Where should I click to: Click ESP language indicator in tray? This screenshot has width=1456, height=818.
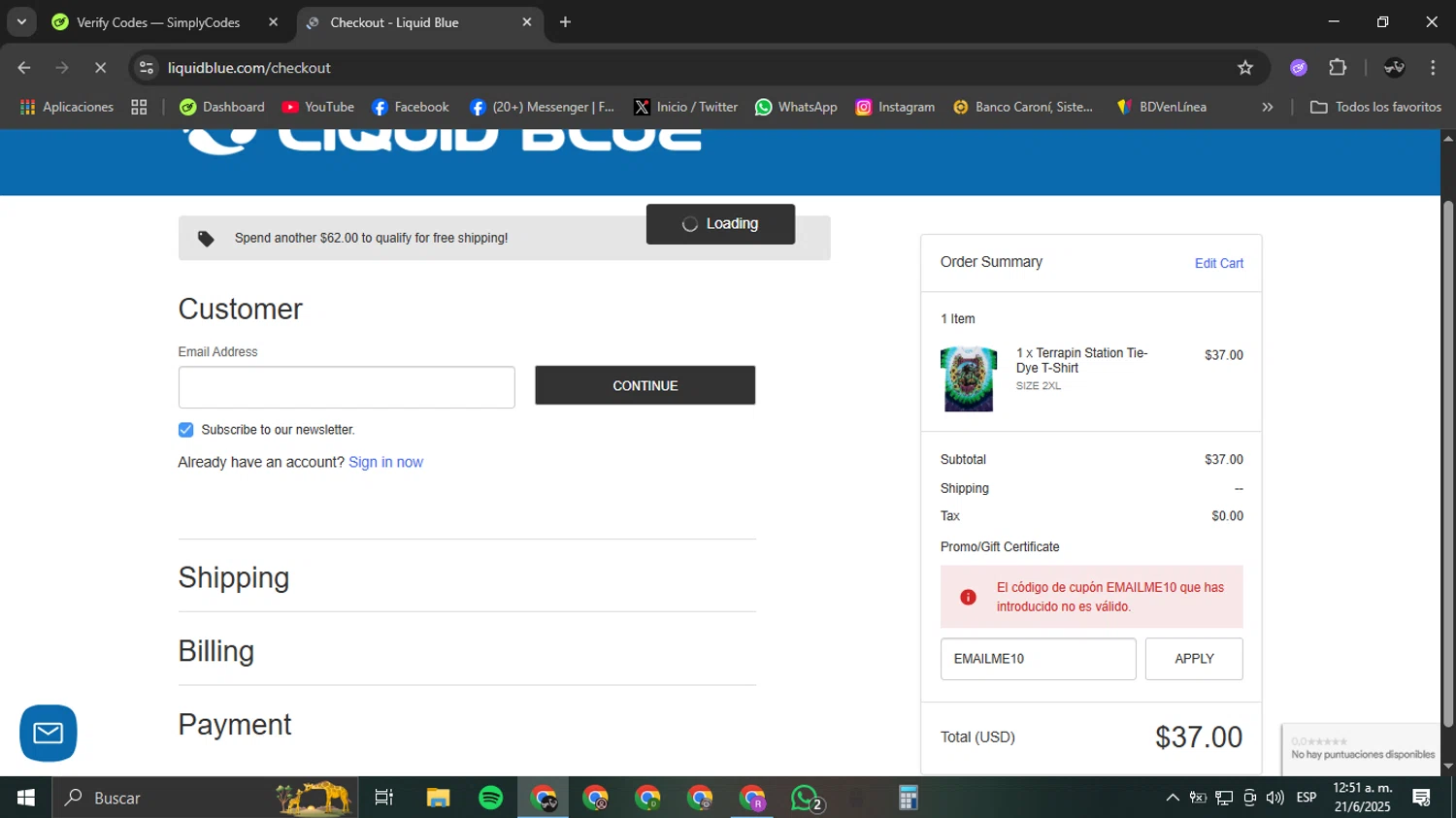pyautogui.click(x=1307, y=798)
